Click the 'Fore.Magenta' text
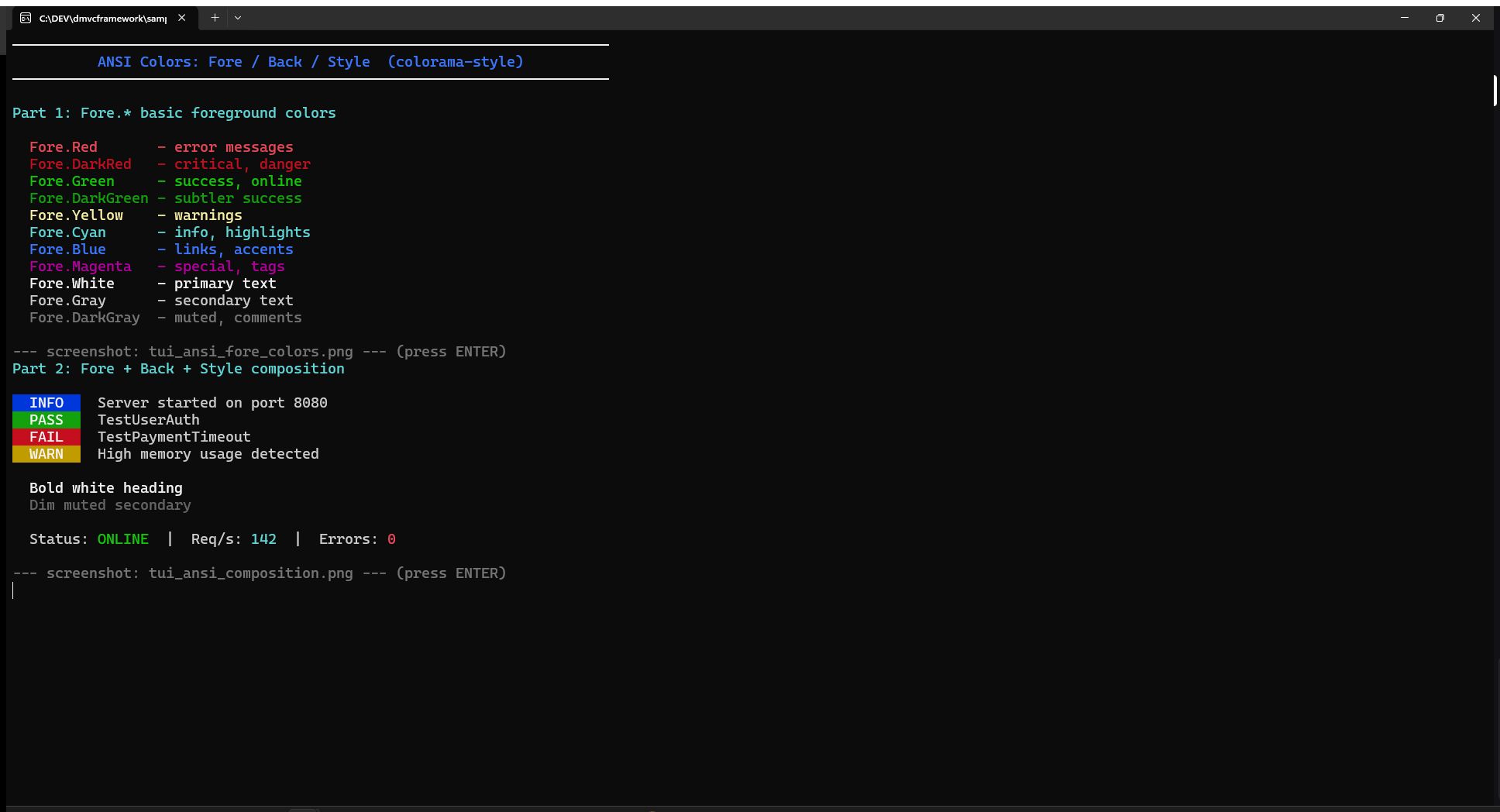Screen dimensions: 1500x812 click(x=81, y=267)
